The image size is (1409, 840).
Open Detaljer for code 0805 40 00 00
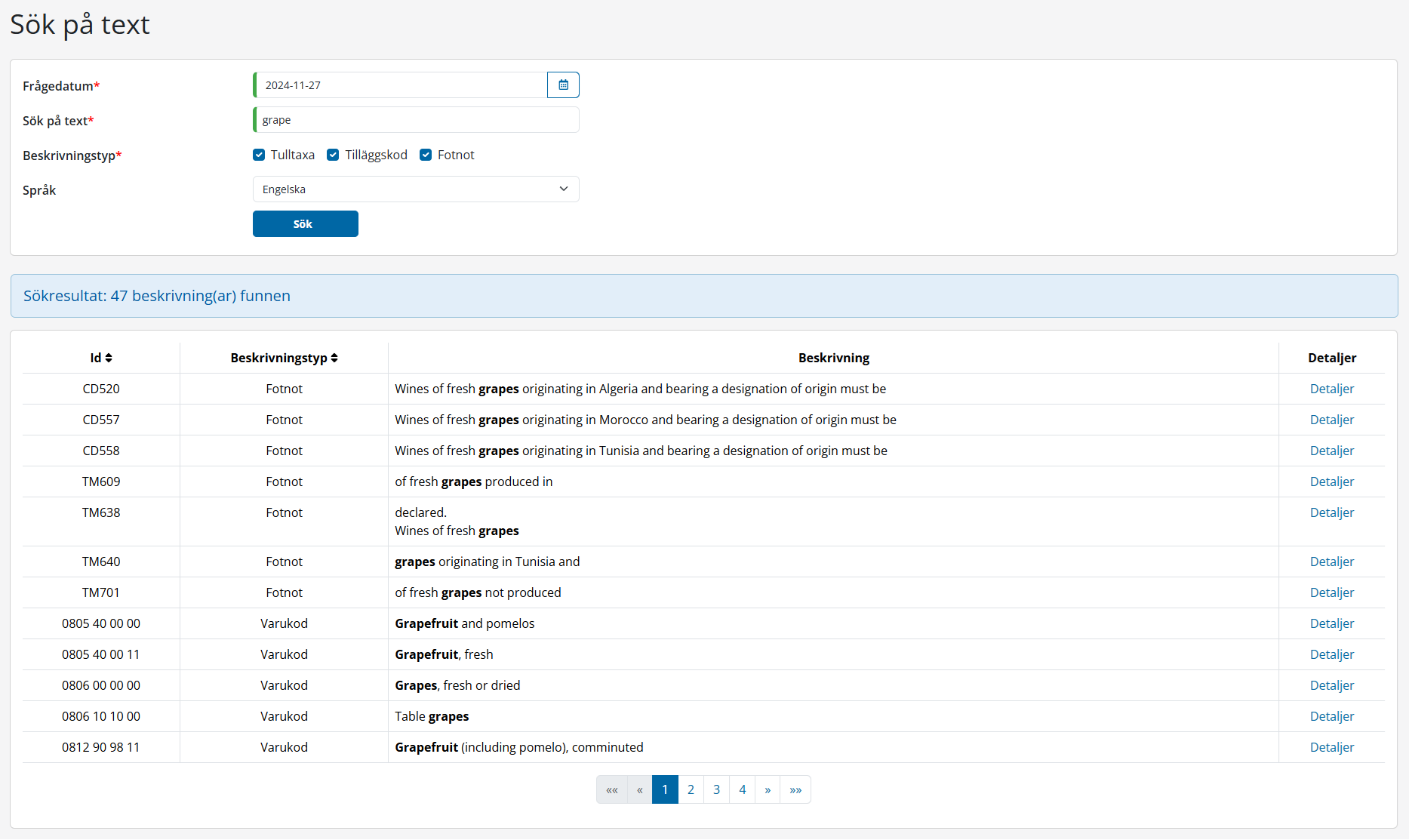click(1331, 623)
